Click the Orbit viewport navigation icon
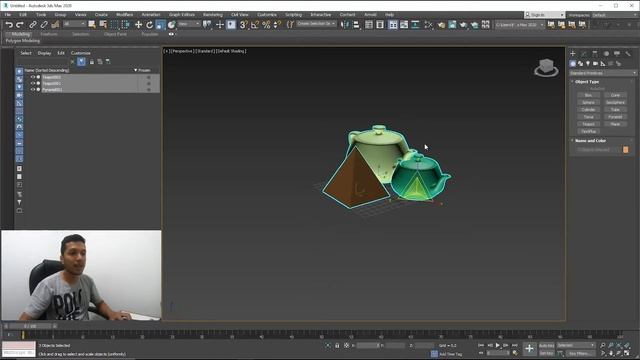Screen dimensions: 640x360 [619, 353]
